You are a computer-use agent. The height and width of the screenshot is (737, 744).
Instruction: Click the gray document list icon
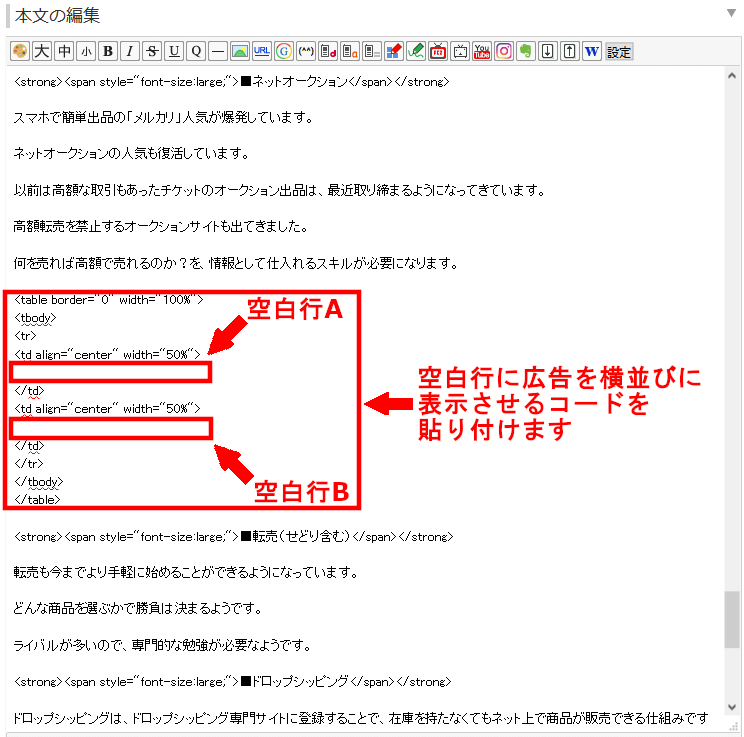(x=372, y=51)
